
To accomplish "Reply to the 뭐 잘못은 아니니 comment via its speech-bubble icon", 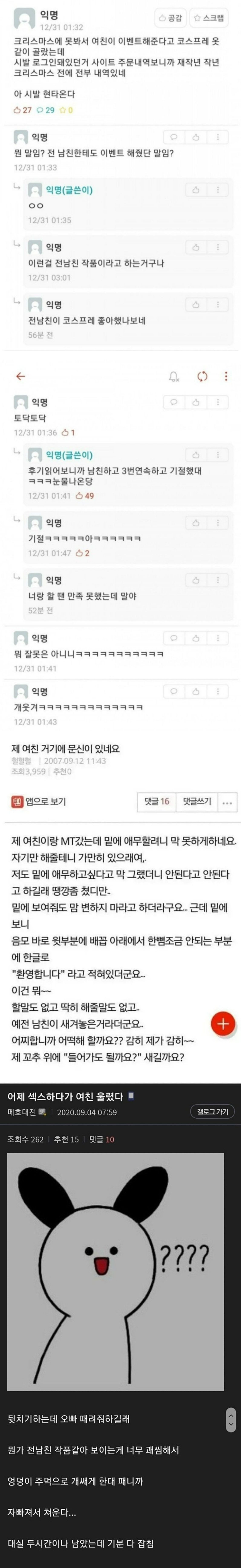I will [173, 638].
